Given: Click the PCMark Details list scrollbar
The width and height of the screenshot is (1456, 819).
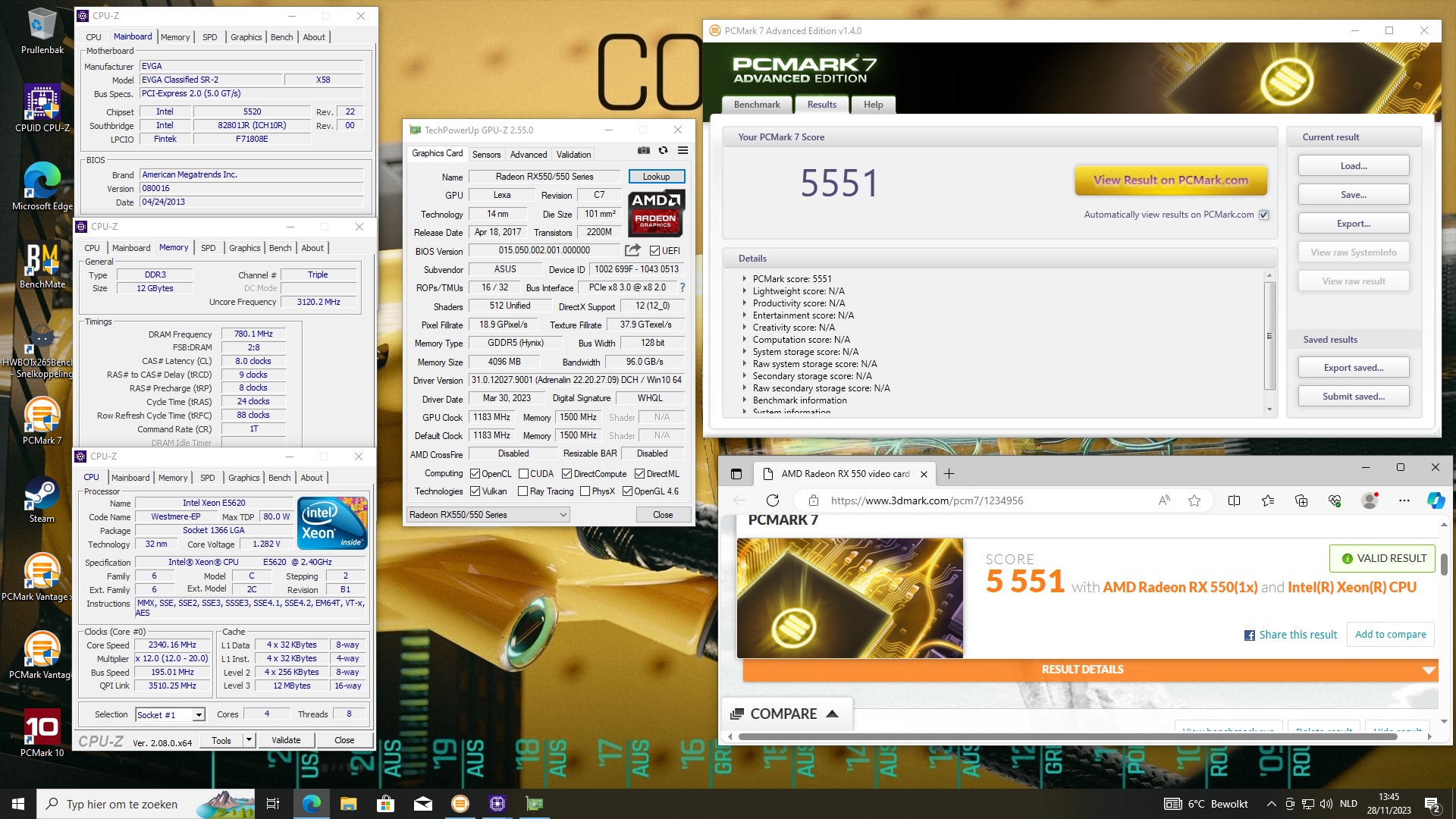Looking at the screenshot, I should [x=1269, y=335].
